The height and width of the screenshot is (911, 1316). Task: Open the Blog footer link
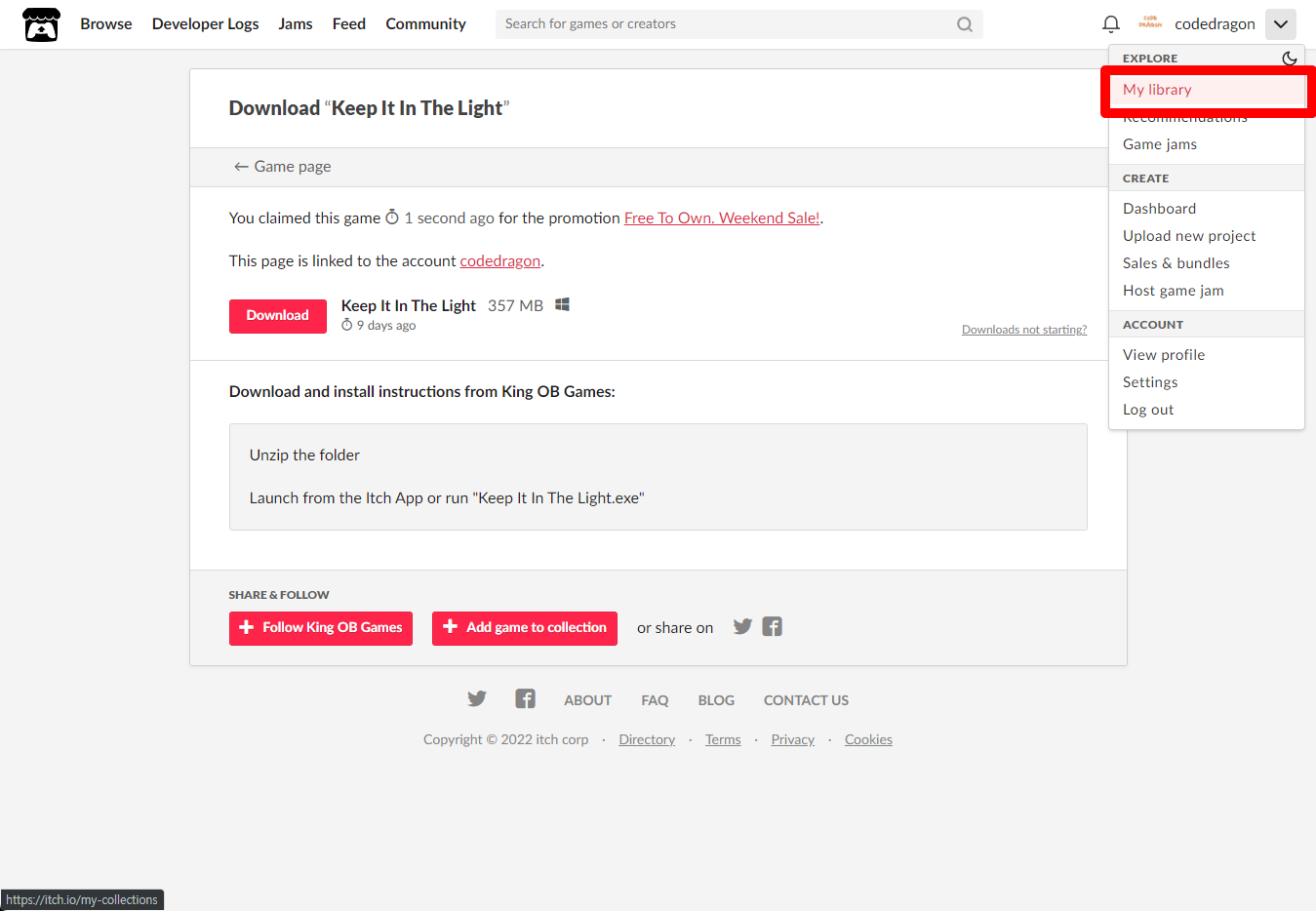[x=716, y=700]
